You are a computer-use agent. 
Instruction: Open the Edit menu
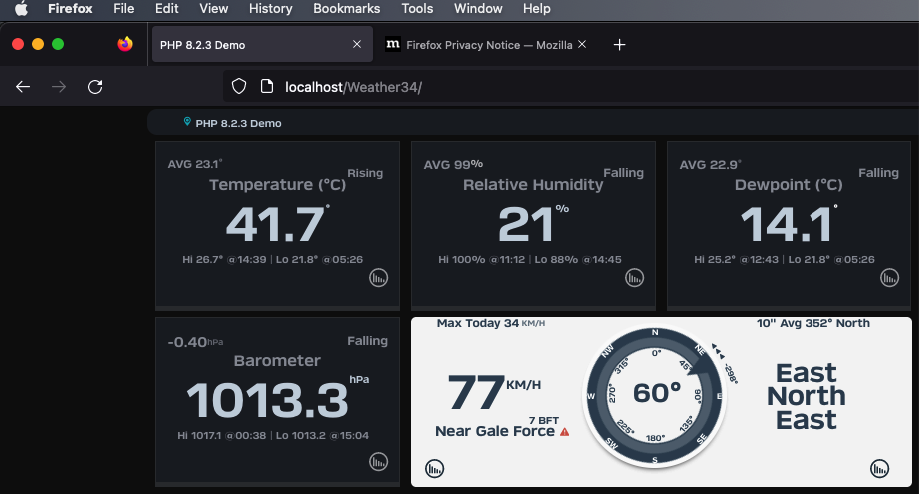tap(166, 9)
